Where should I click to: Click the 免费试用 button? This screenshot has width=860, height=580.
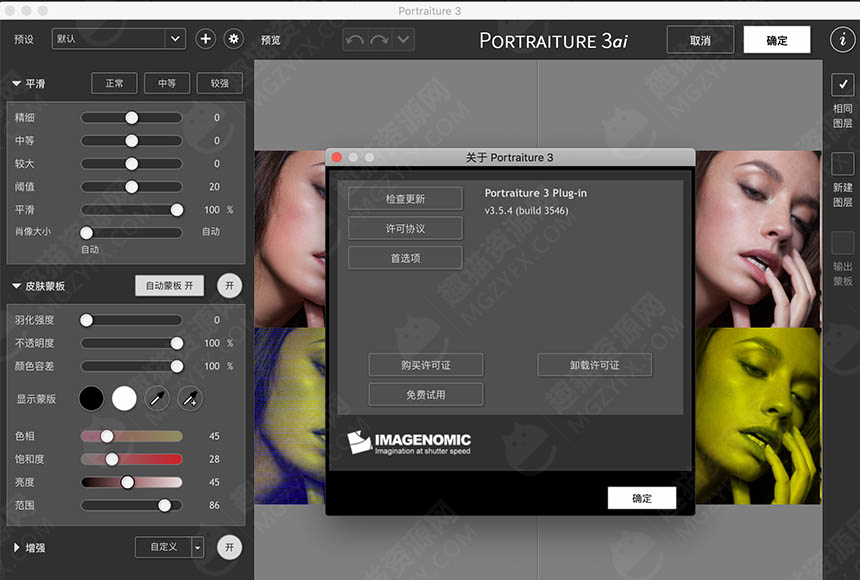click(x=426, y=395)
